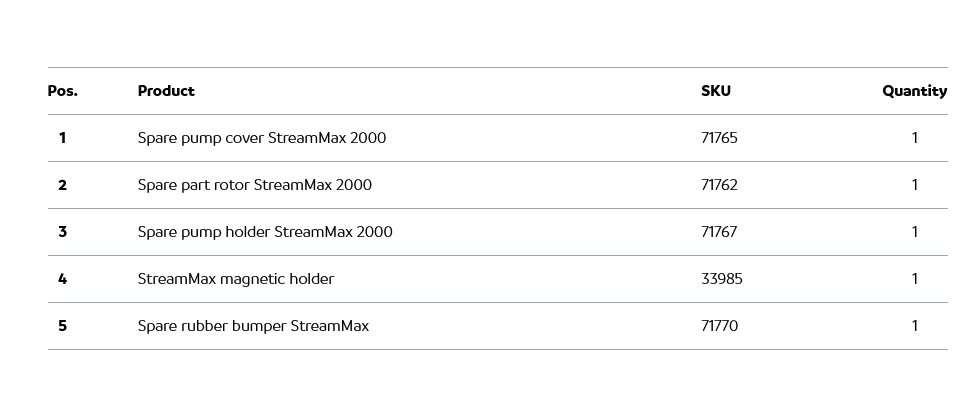Select Spare pump holder StreamMax 2000
Viewport: 980px width, 419px height.
265,232
